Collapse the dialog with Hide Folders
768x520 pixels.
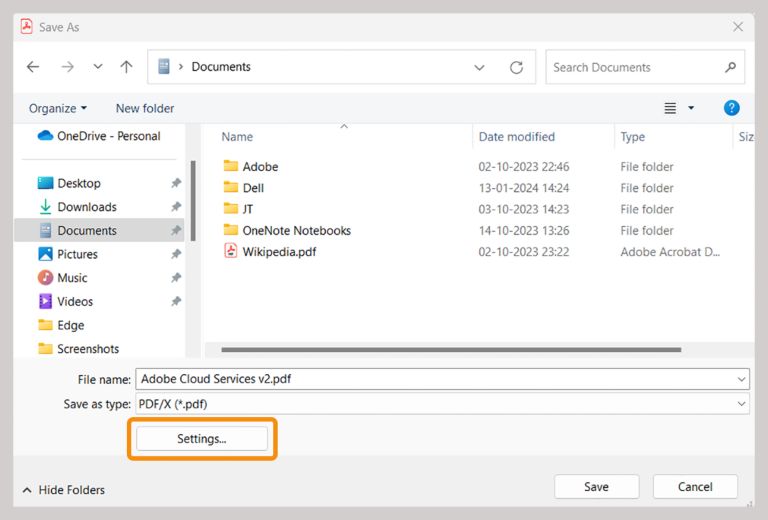tap(64, 490)
